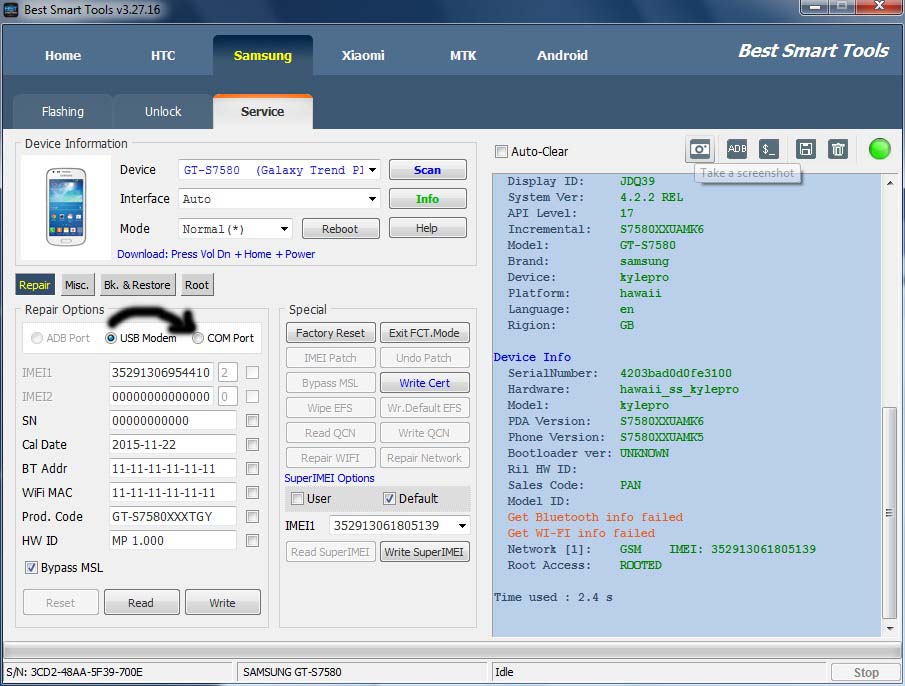
Task: Click the bottom progress bar
Action: pyautogui.click(x=452, y=651)
